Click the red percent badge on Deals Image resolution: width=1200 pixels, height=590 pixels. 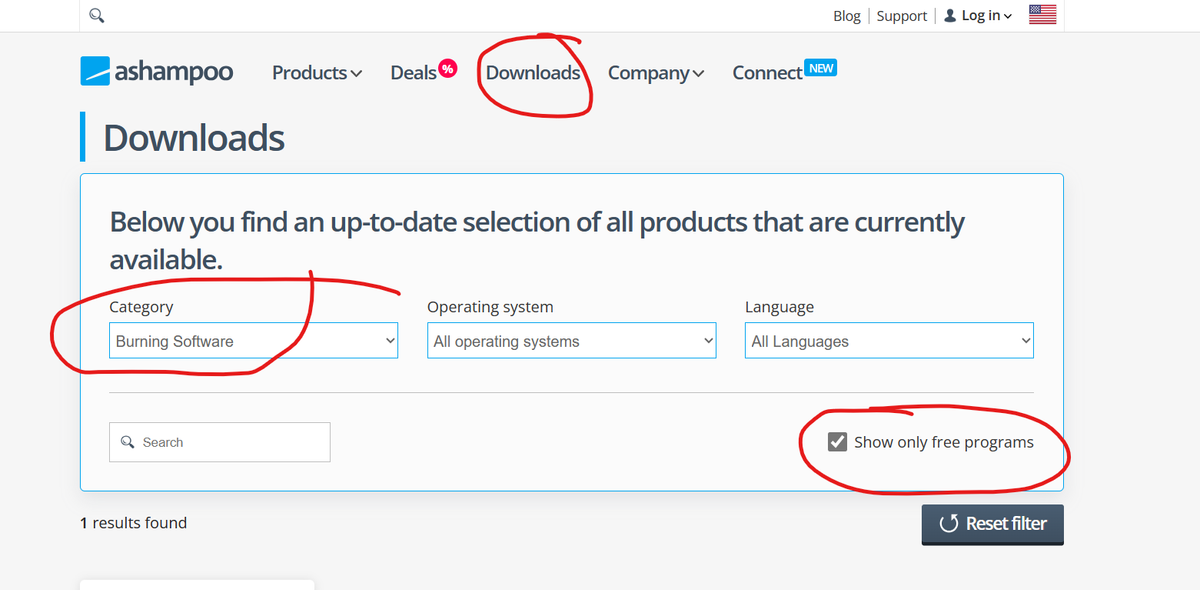point(448,68)
